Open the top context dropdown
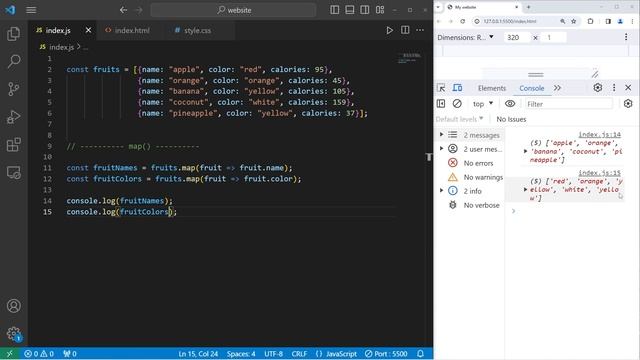Screen dimensions: 640x360 tap(483, 104)
